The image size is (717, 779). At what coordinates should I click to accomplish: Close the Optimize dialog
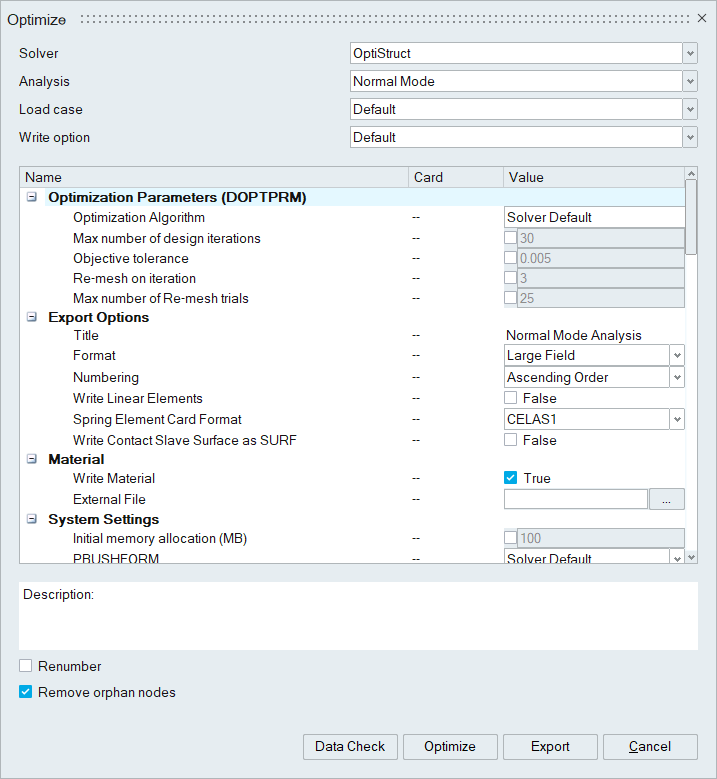coord(700,19)
